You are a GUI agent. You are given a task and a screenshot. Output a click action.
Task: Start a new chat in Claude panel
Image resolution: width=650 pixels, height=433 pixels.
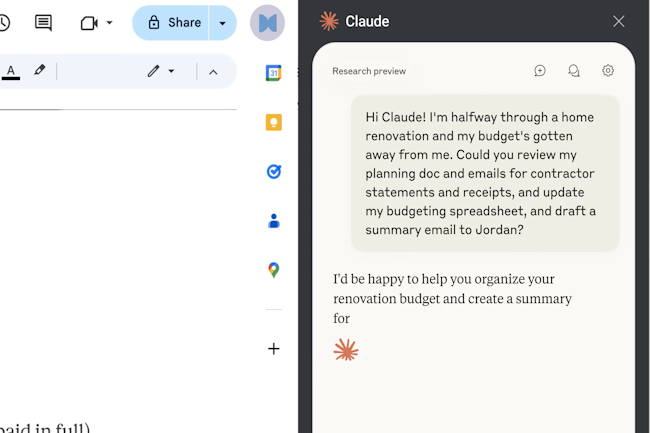click(x=540, y=71)
